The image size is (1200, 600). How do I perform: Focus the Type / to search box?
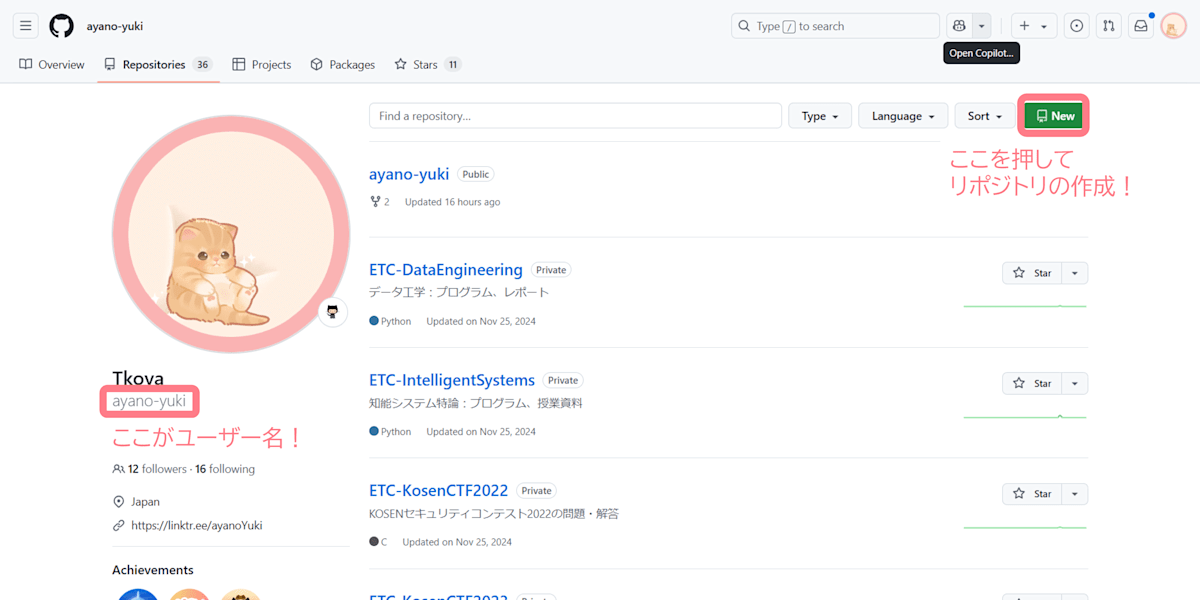pyautogui.click(x=835, y=26)
